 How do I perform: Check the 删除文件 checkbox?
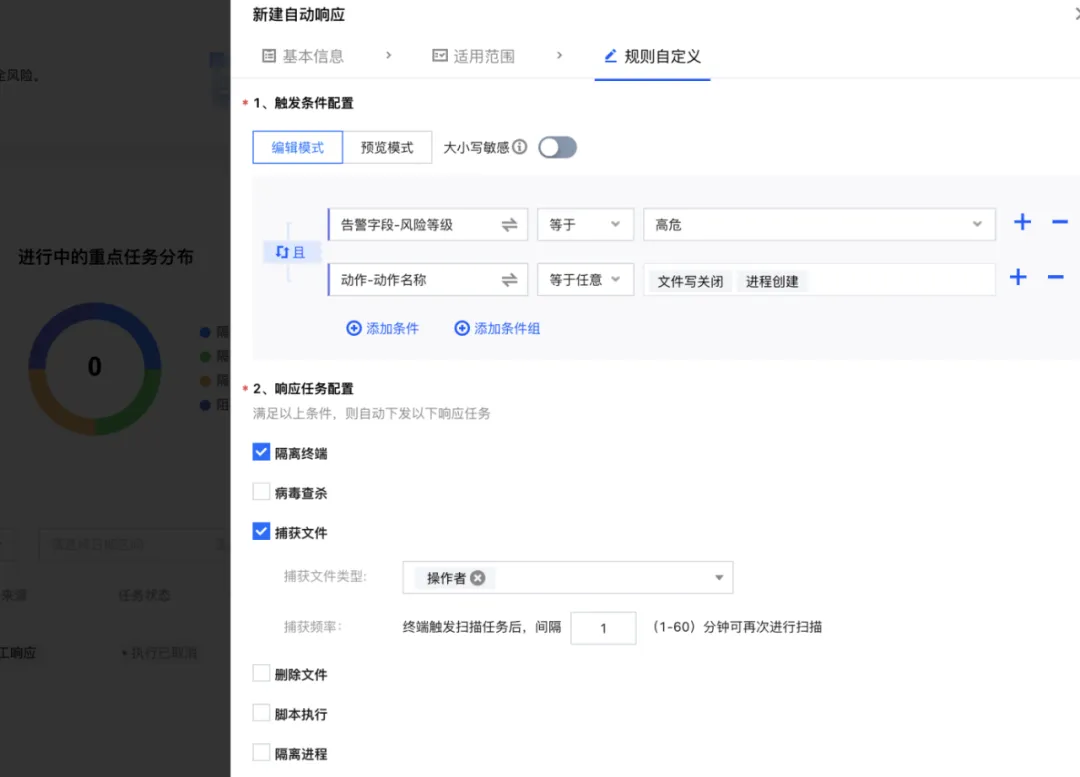tap(262, 674)
